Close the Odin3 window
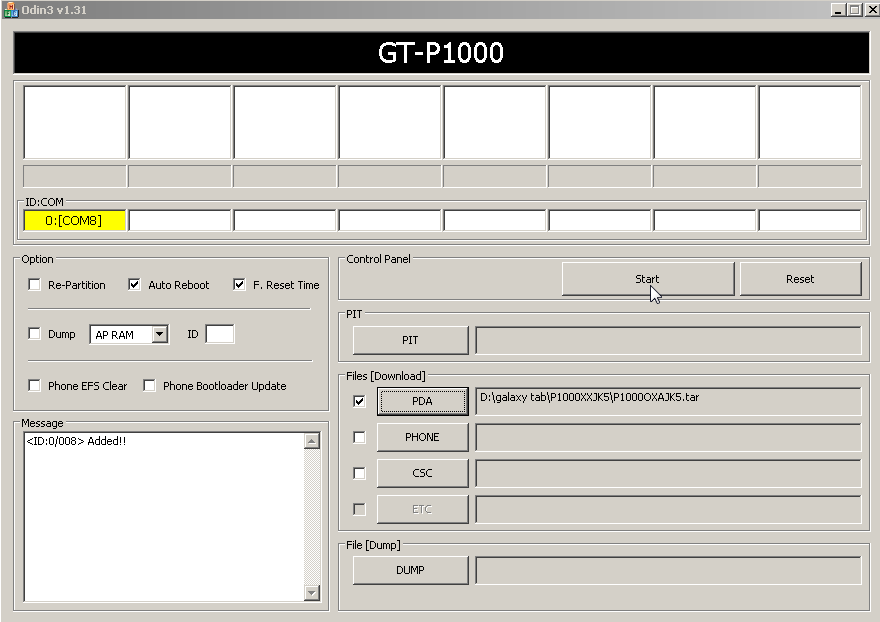This screenshot has width=880, height=622. [873, 10]
